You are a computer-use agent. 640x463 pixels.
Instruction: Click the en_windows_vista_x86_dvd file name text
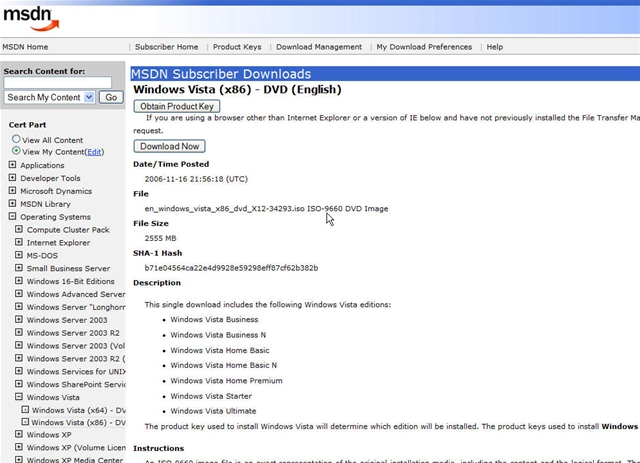tap(224, 209)
